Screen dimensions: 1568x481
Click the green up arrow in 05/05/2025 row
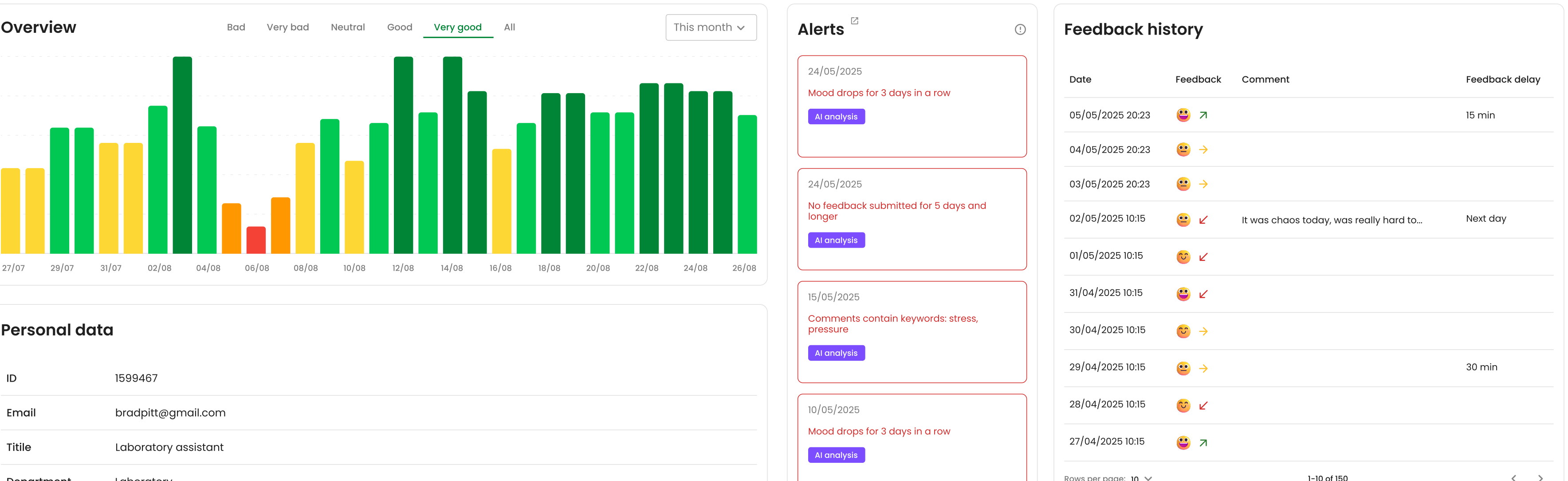1203,115
